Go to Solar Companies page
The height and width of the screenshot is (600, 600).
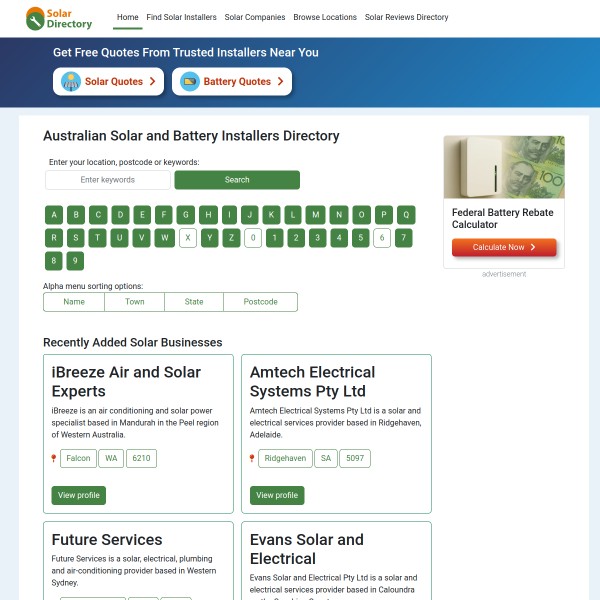255,17
